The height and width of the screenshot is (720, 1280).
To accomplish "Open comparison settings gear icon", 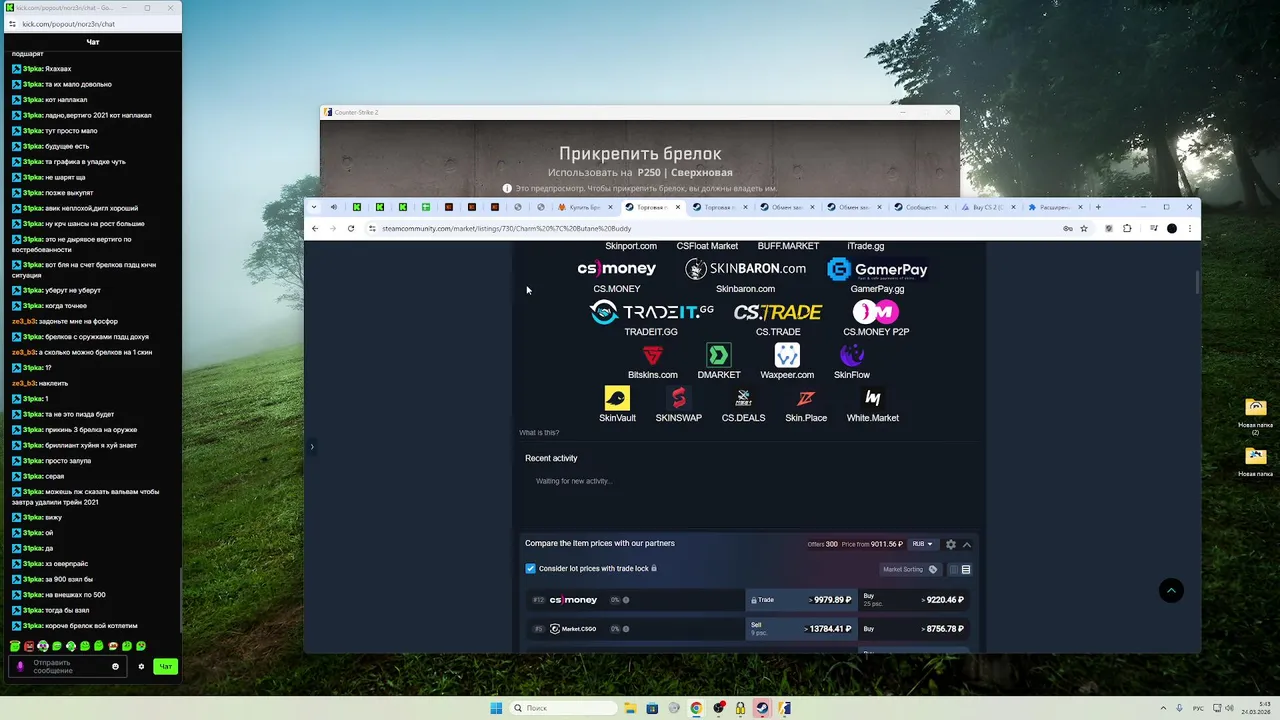I will [x=951, y=544].
